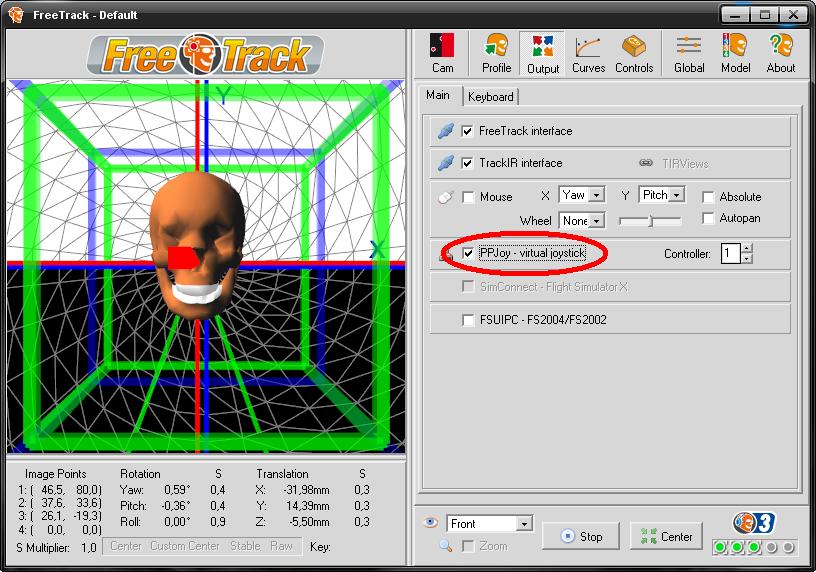The height and width of the screenshot is (572, 816).
Task: Click the third green tracking status light
Action: [x=754, y=547]
